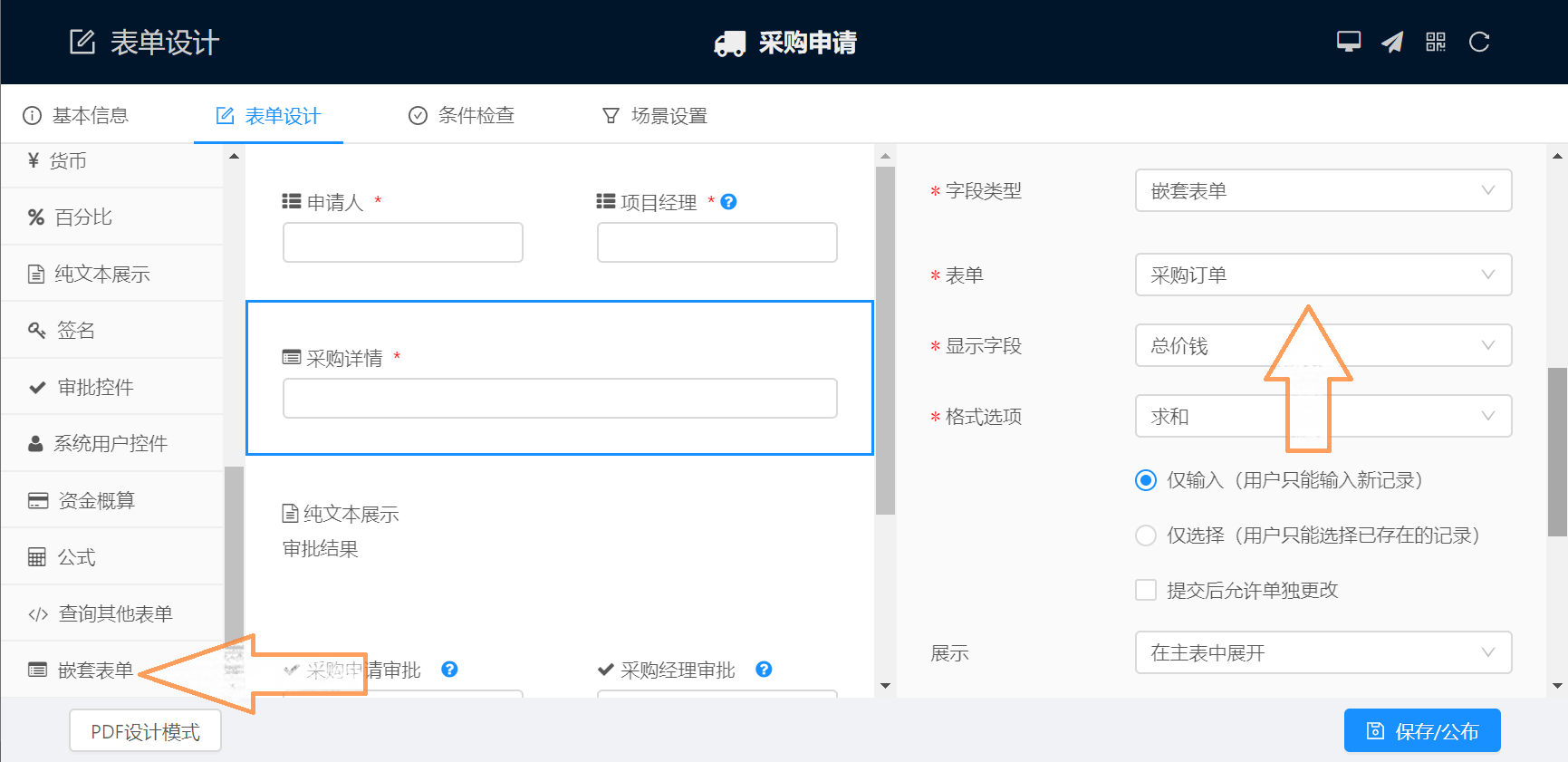Click the PDF设计模式 button
Image resolution: width=1568 pixels, height=762 pixels.
[x=145, y=732]
